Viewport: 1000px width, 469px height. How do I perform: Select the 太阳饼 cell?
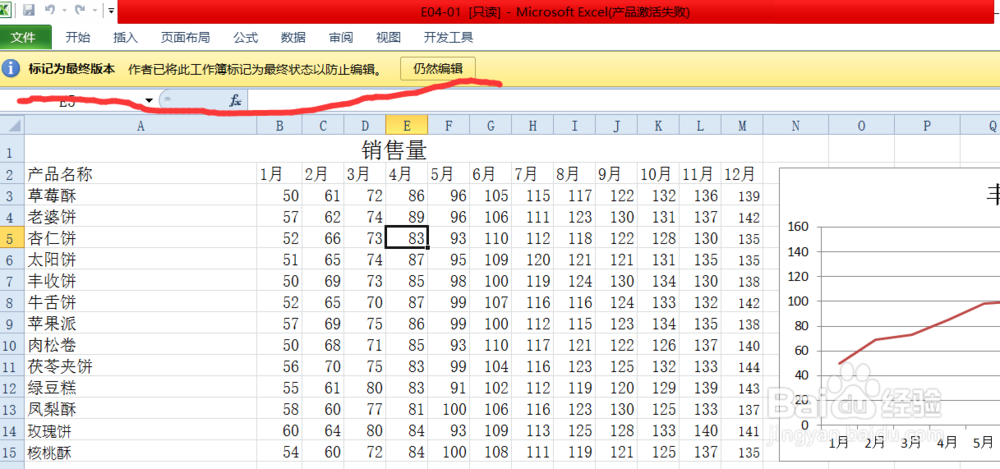(x=141, y=260)
